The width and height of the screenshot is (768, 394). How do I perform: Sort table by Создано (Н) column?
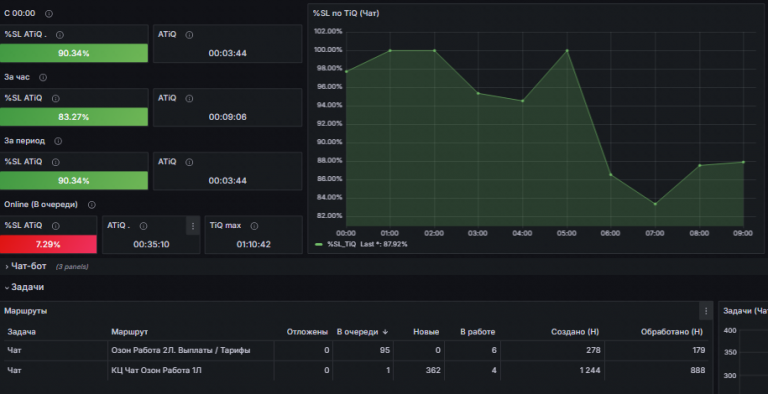575,332
